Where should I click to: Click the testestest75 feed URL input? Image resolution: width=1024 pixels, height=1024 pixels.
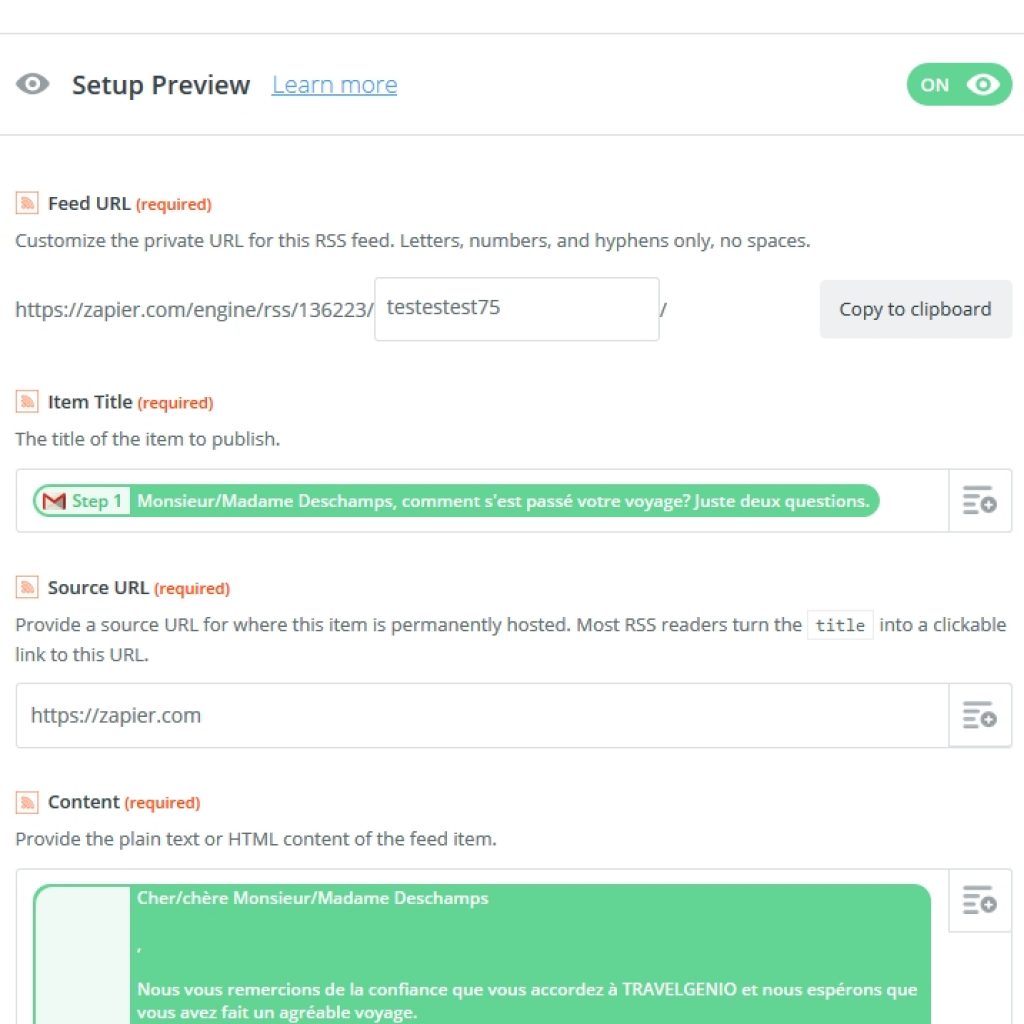517,309
